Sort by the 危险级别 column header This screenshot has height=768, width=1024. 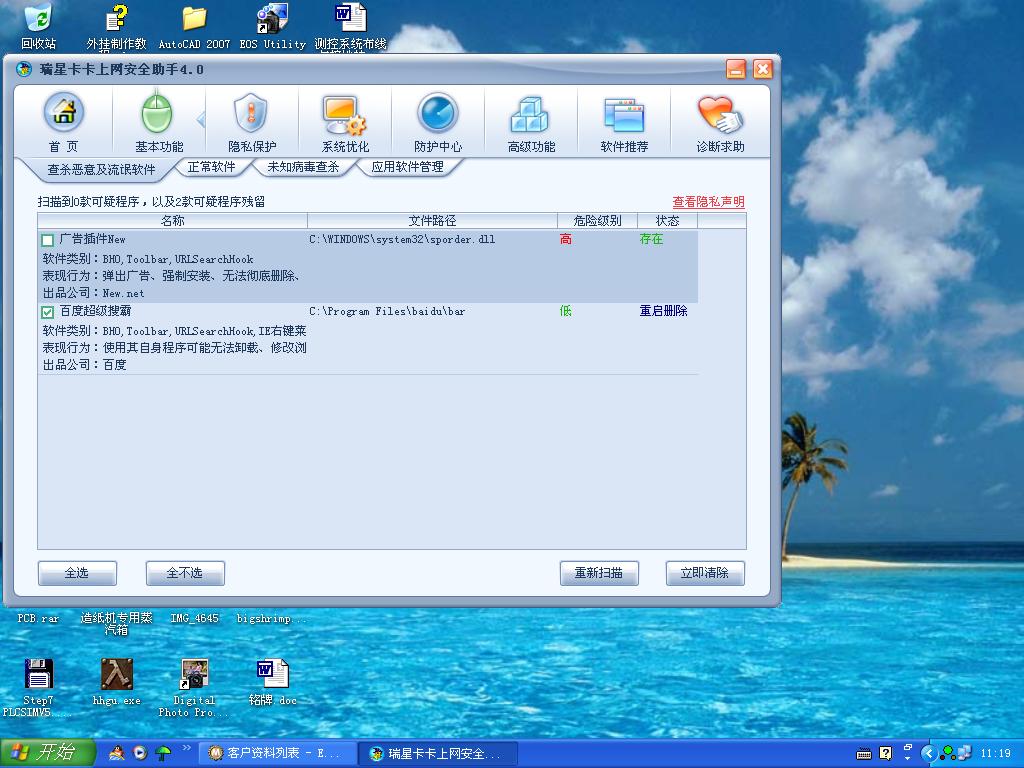click(597, 221)
